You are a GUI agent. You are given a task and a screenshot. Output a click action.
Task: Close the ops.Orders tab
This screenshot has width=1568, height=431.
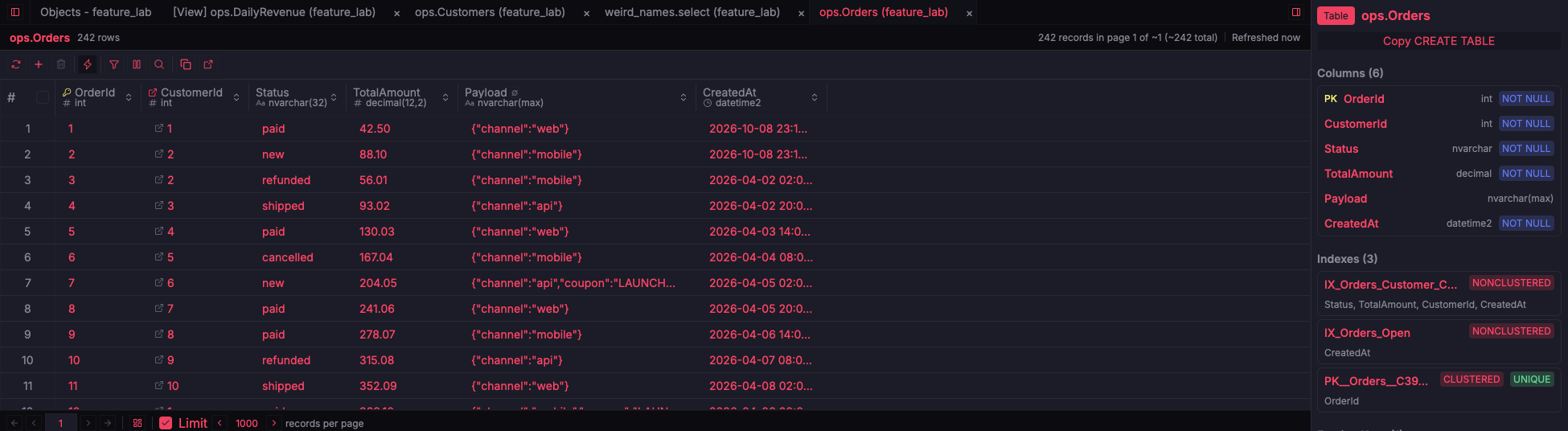click(969, 13)
